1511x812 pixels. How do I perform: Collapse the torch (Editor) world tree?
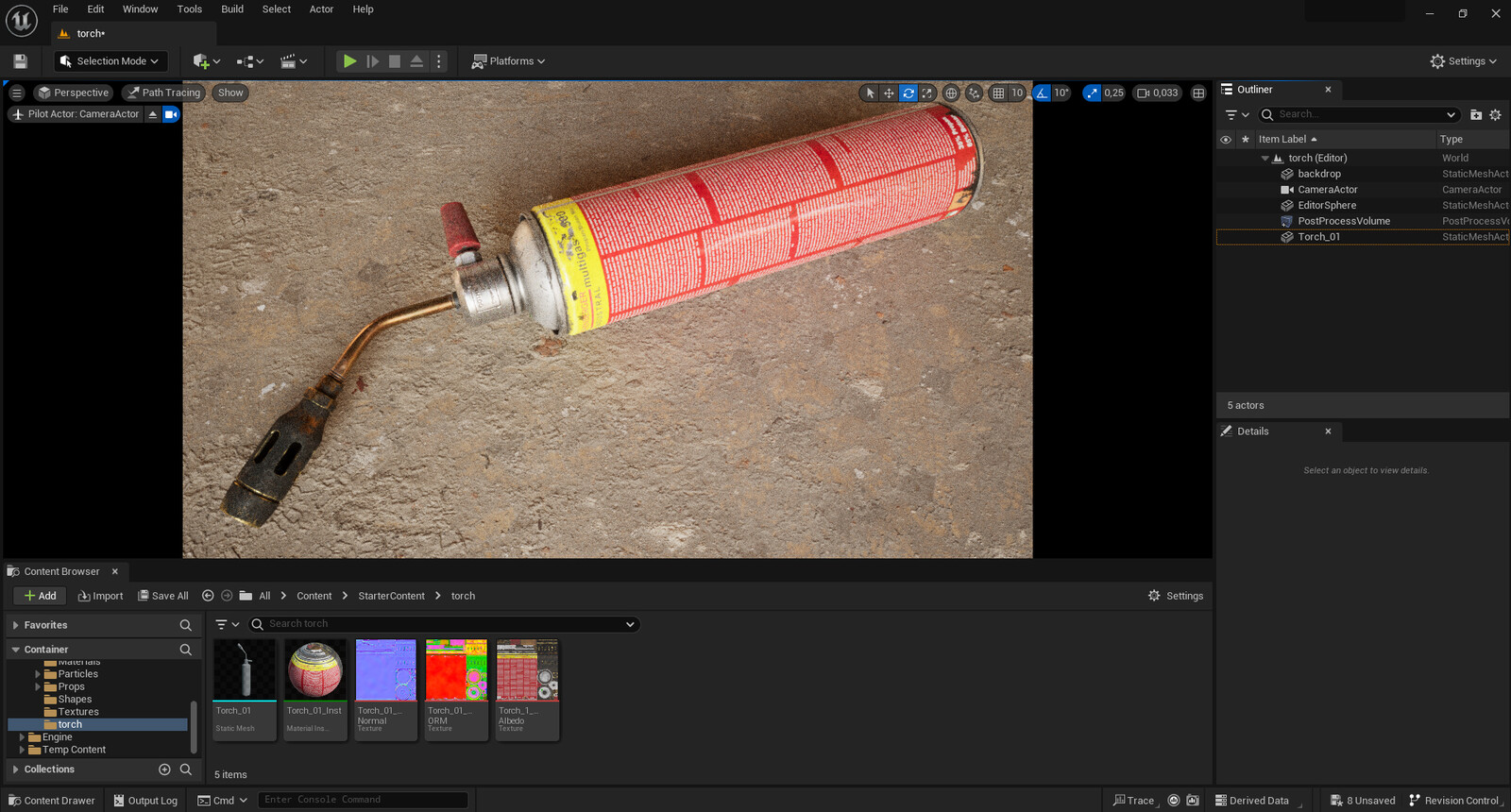[x=1265, y=159]
